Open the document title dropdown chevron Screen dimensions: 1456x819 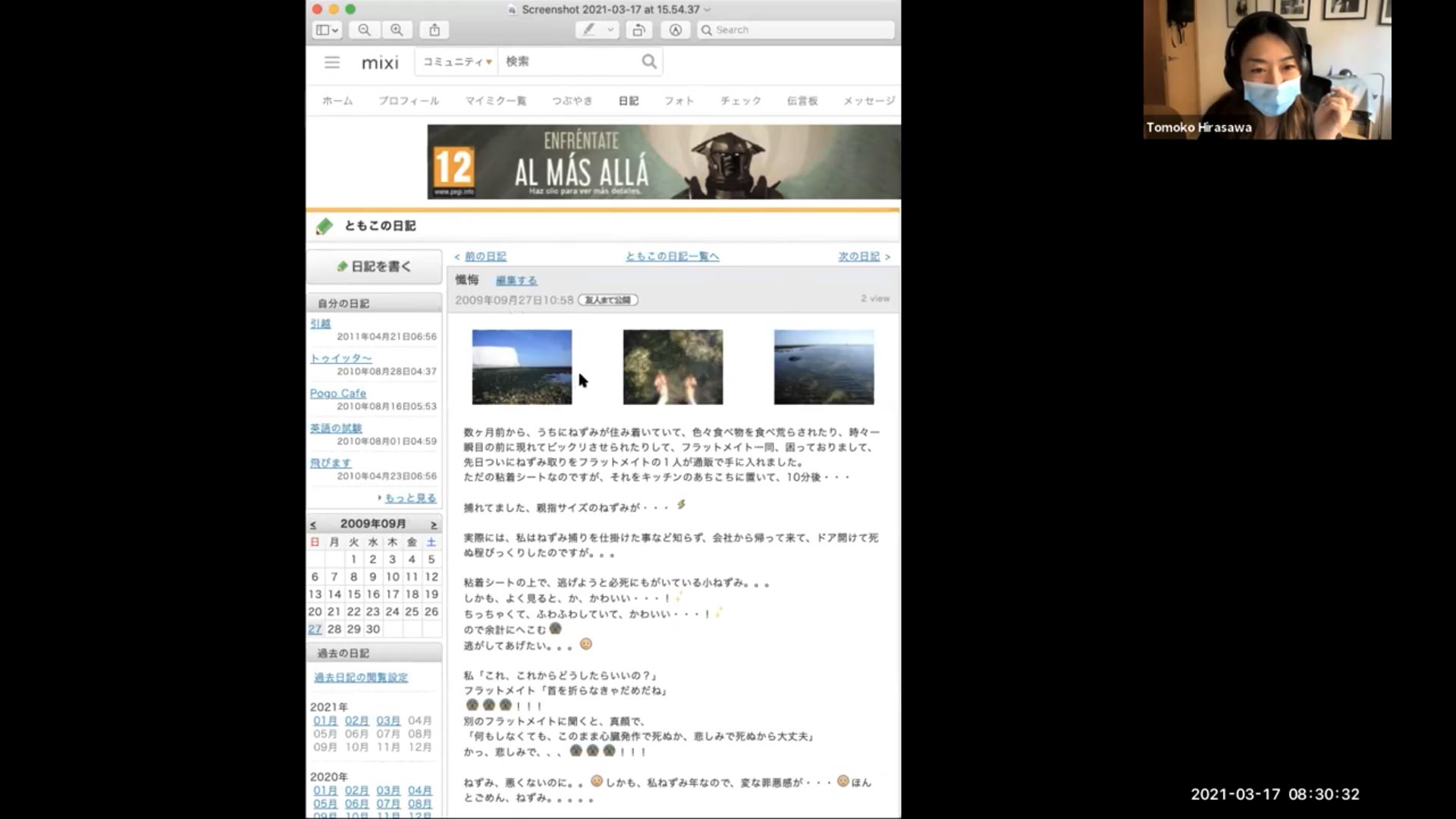click(x=708, y=10)
